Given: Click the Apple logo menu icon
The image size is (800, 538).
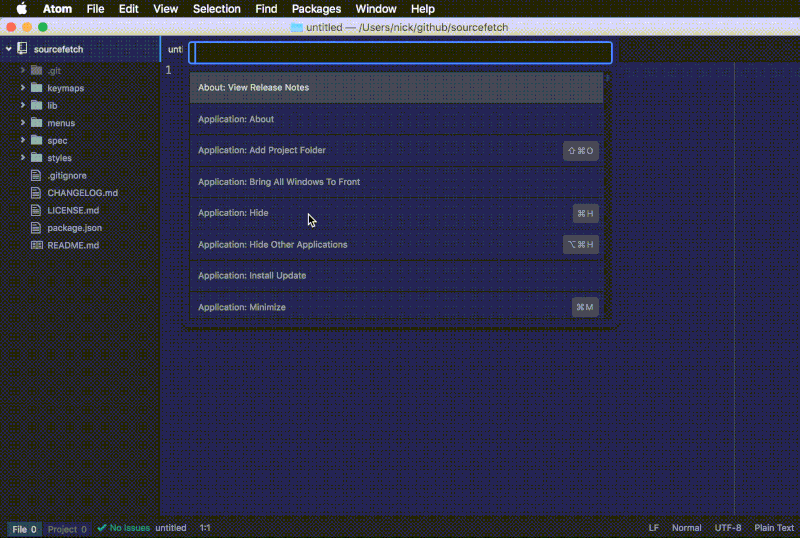Looking at the screenshot, I should (x=21, y=9).
